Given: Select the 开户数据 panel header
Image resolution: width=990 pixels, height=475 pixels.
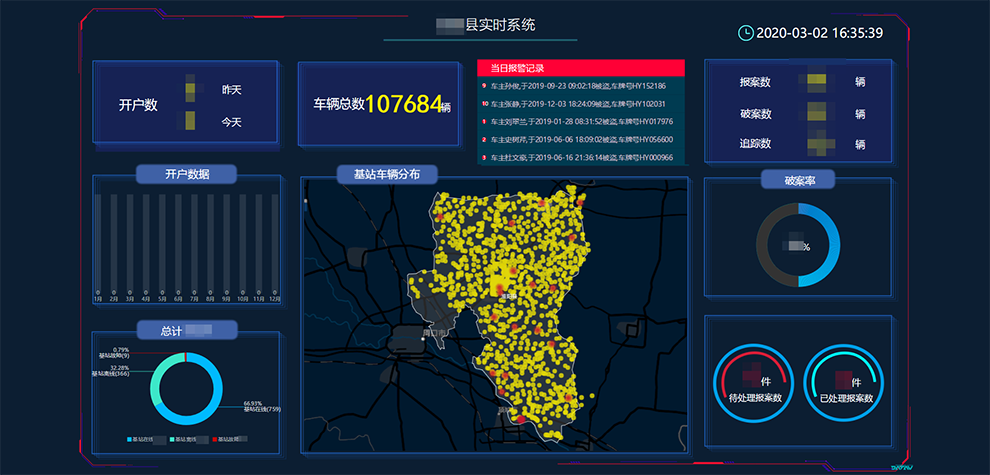Looking at the screenshot, I should point(187,174).
